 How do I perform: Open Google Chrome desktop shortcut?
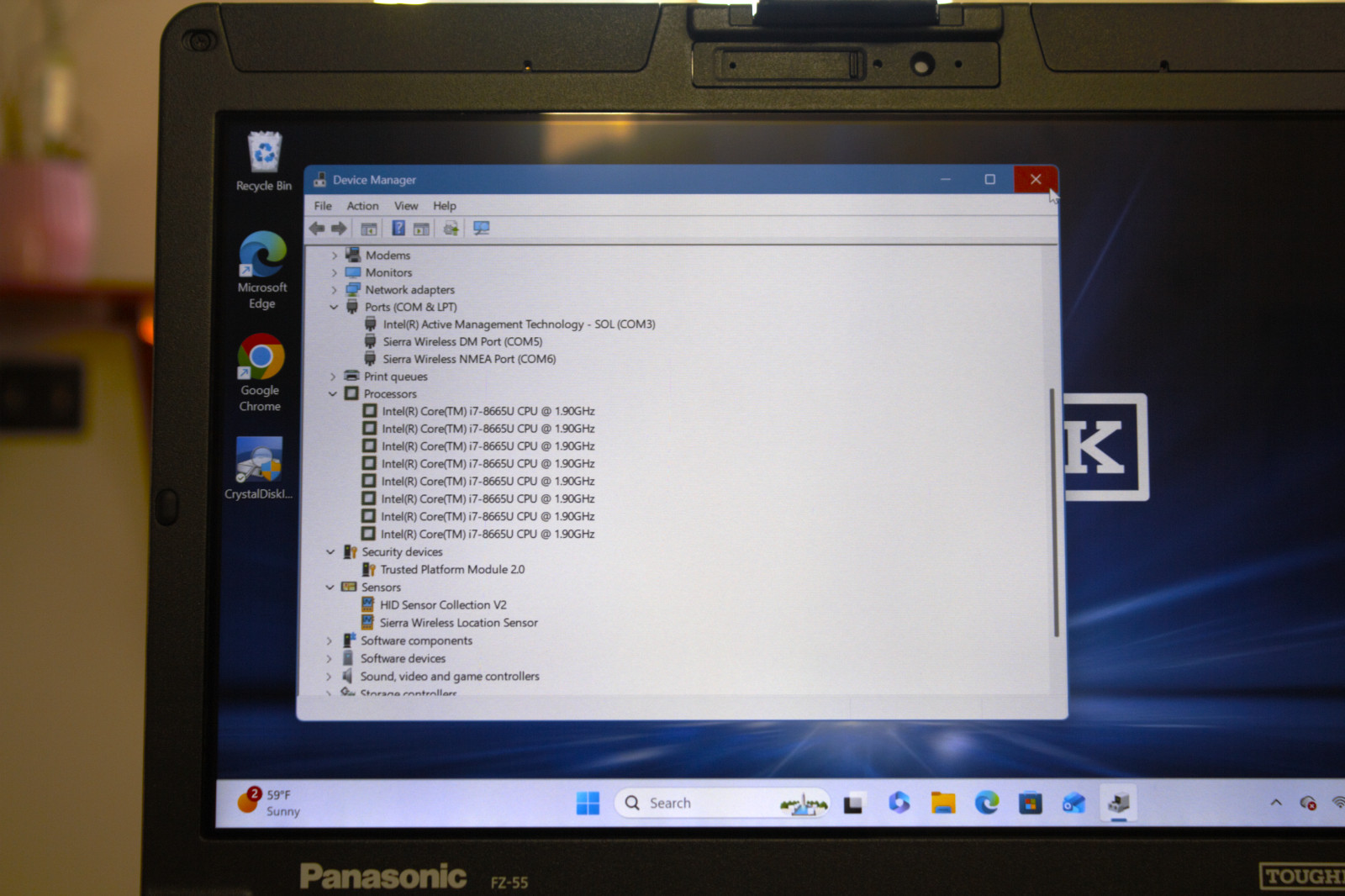[261, 373]
